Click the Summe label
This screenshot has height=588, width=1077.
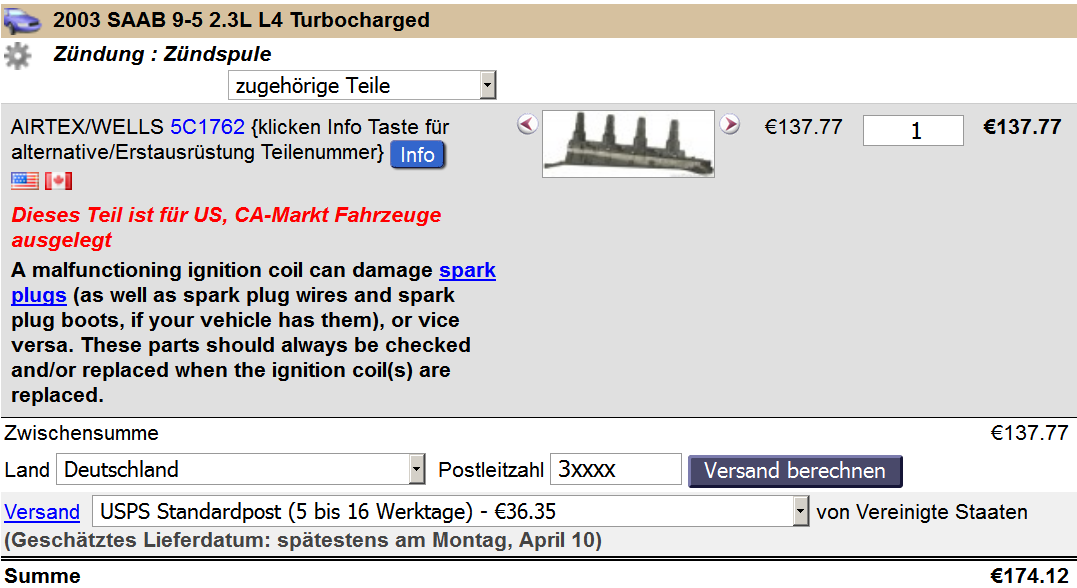pos(42,576)
